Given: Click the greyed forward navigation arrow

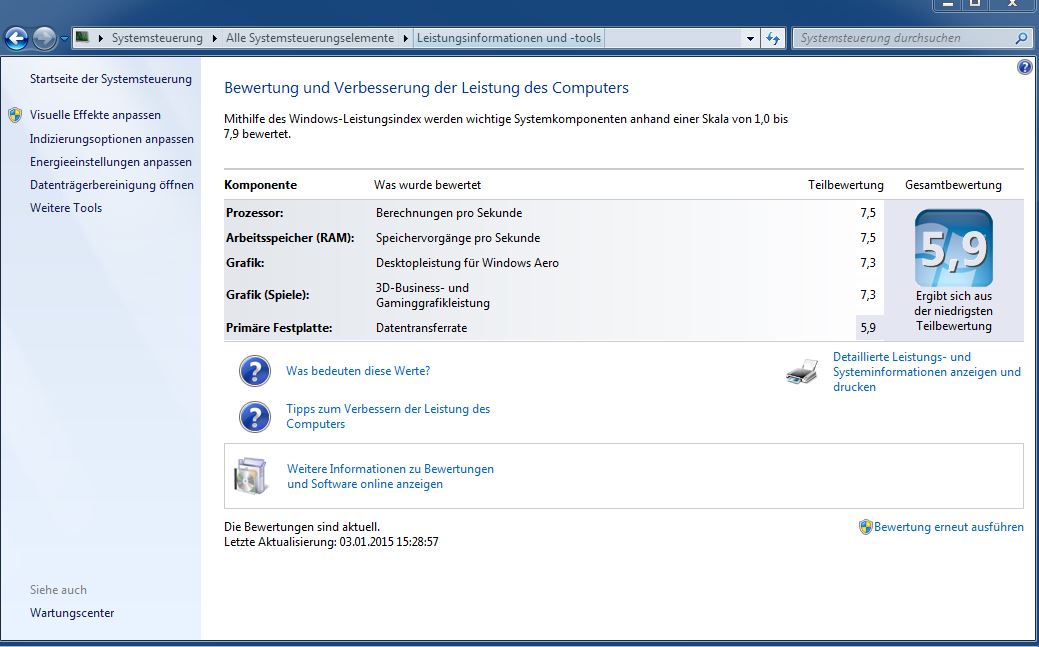Looking at the screenshot, I should coord(44,38).
